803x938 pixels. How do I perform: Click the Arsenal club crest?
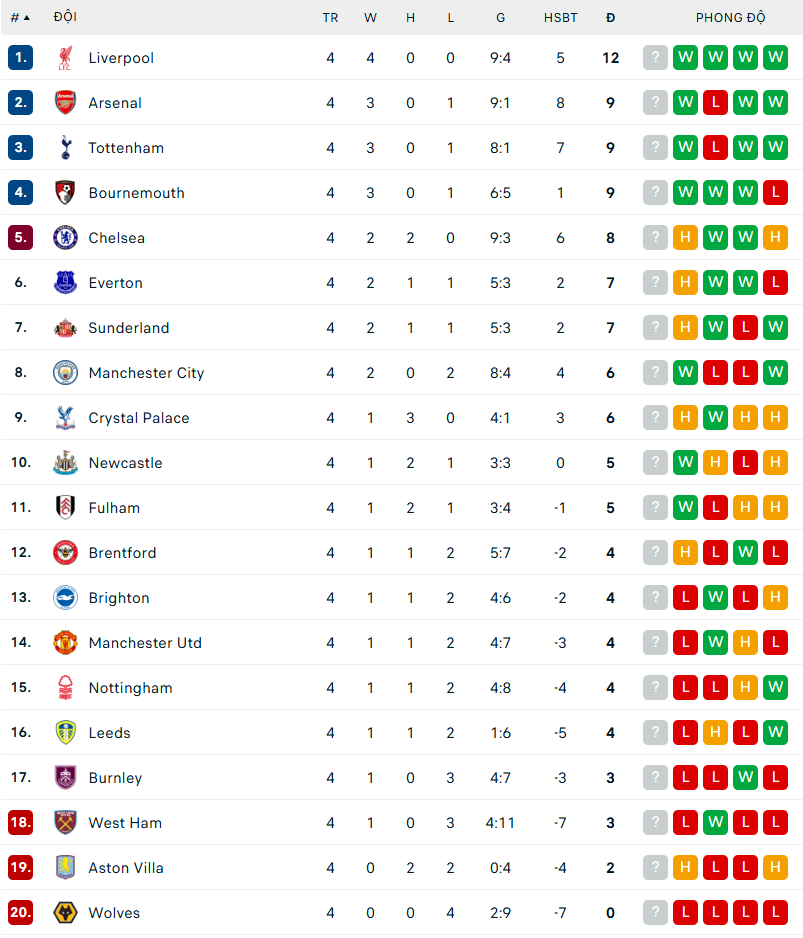65,103
